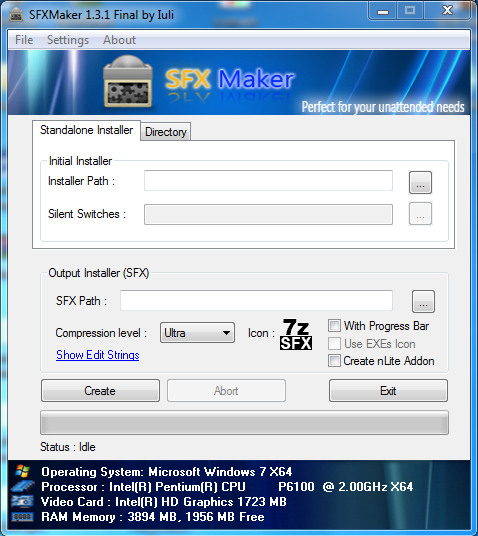Screen dimensions: 478x536
Task: Open the About menu
Action: 119,40
